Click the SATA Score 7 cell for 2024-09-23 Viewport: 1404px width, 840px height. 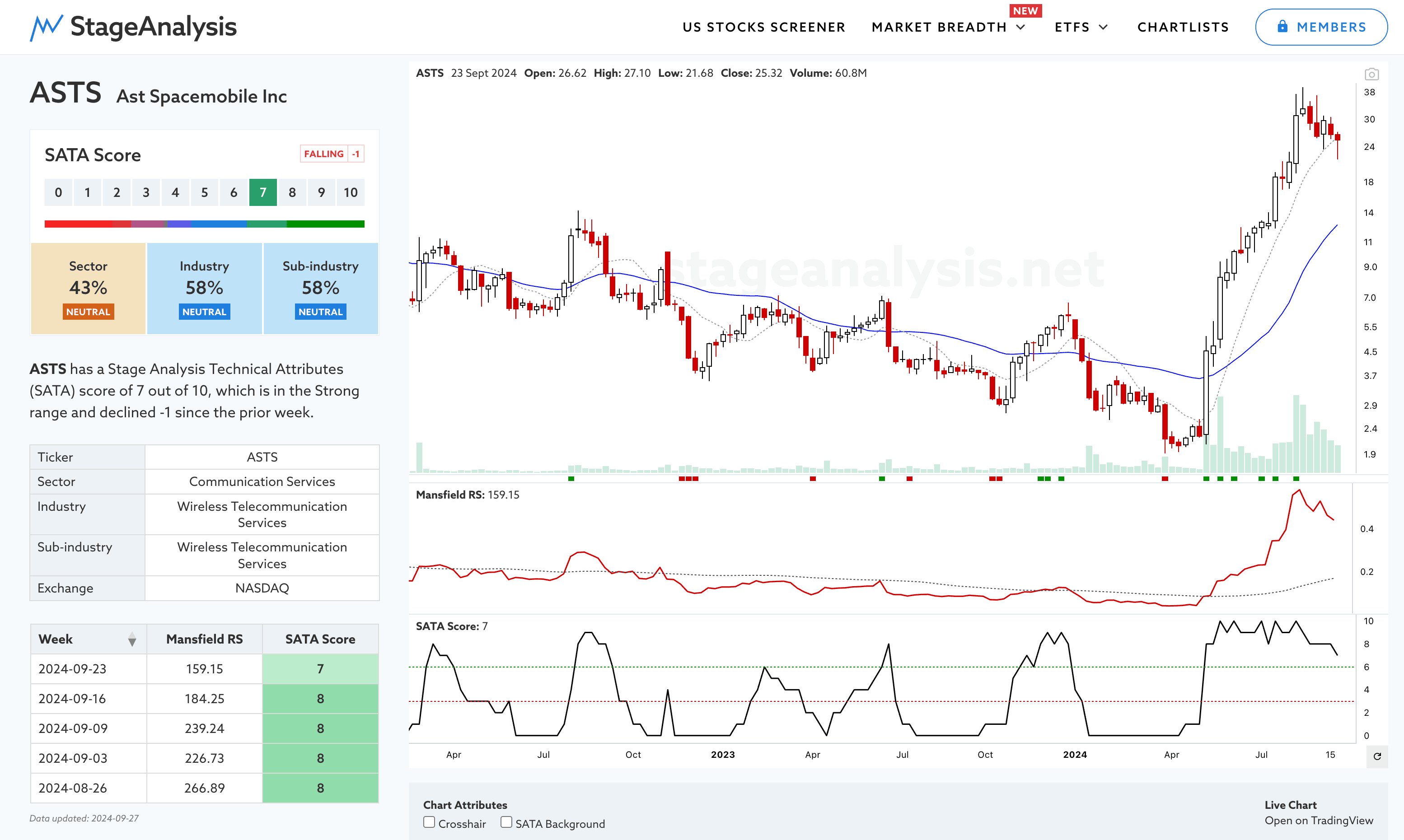[x=320, y=669]
